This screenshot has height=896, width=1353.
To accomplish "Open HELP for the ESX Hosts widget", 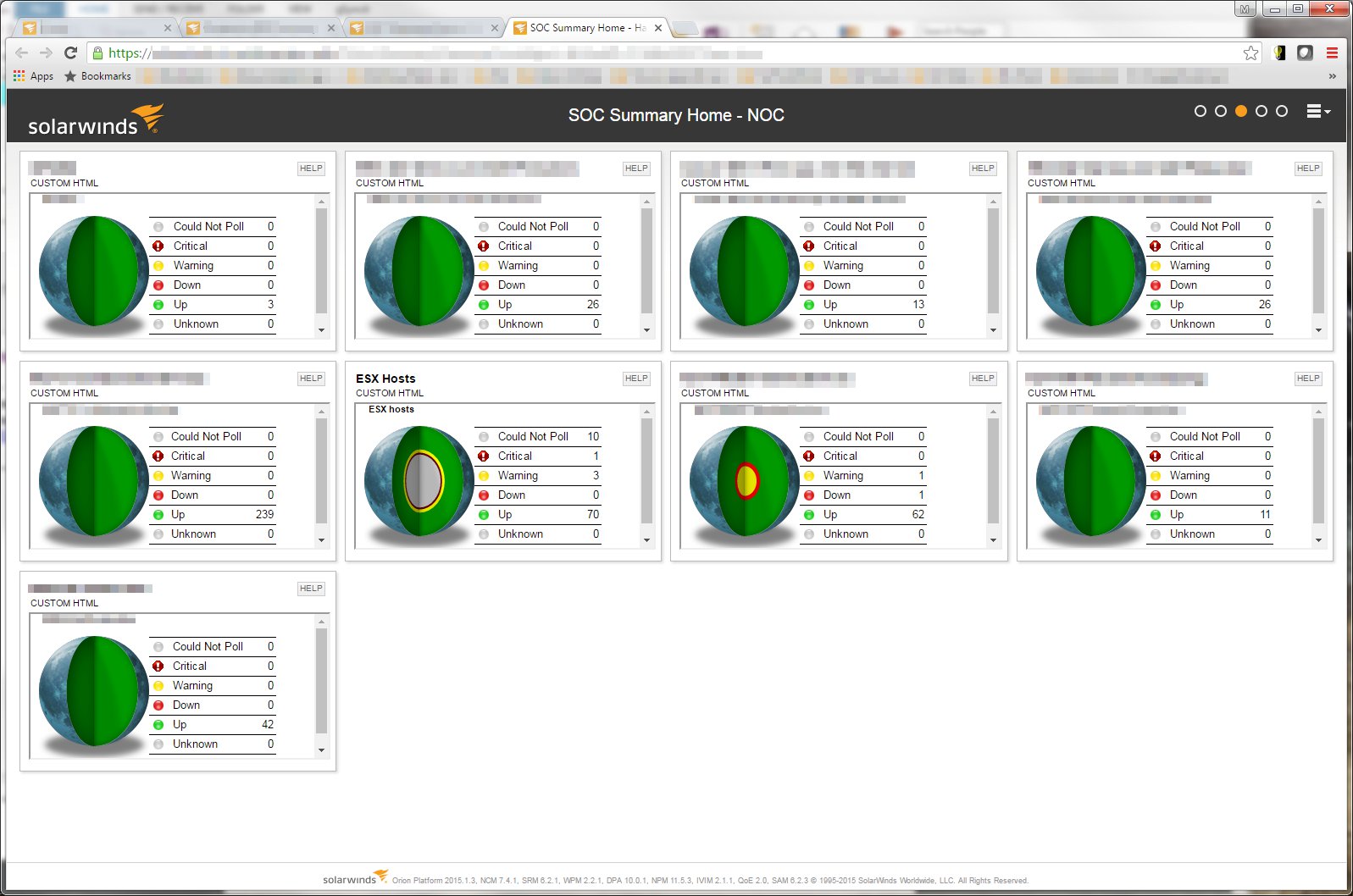I will point(636,379).
